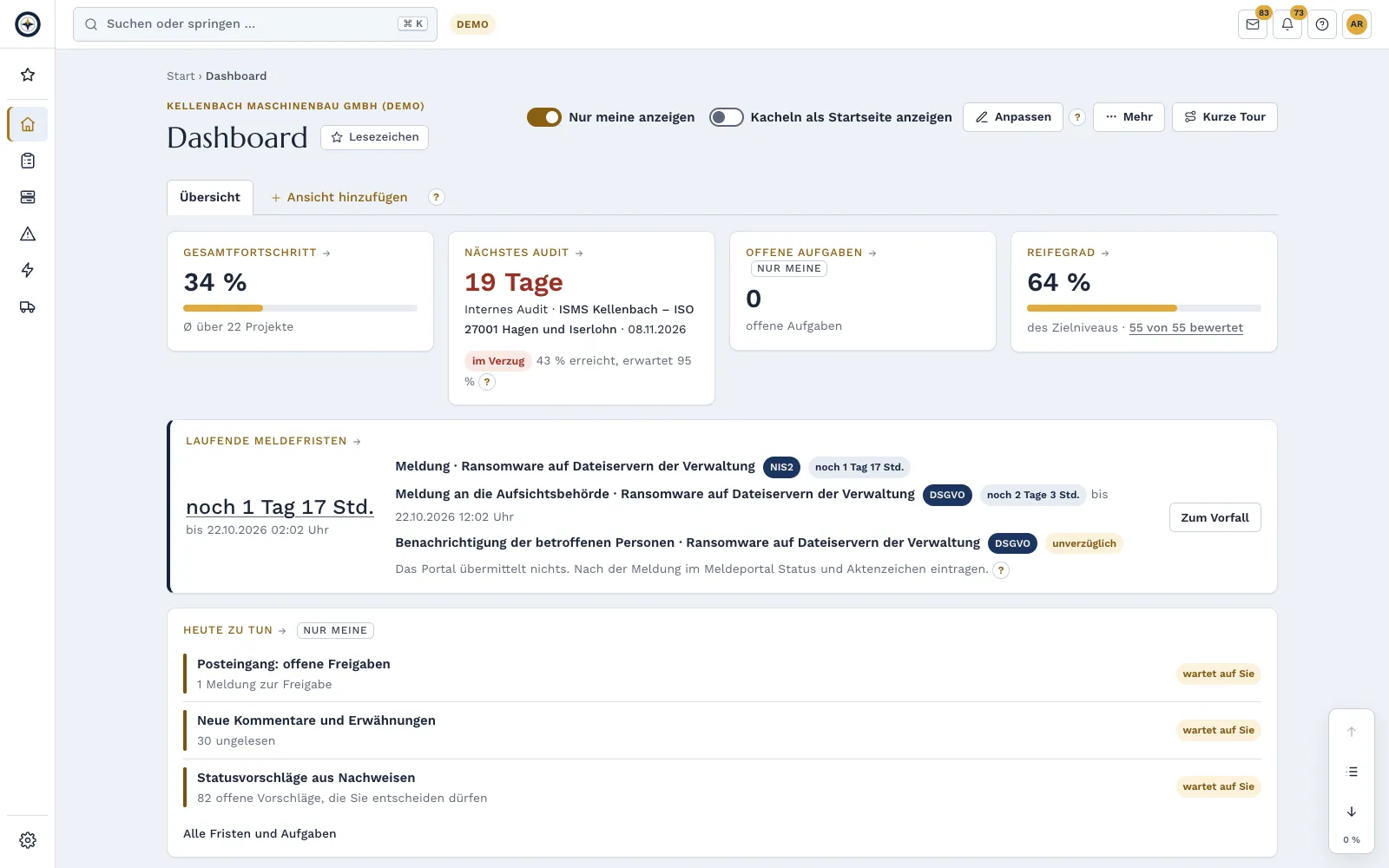Open the clipboard checklist sidebar icon
Viewport: 1389px width, 868px height.
[28, 161]
